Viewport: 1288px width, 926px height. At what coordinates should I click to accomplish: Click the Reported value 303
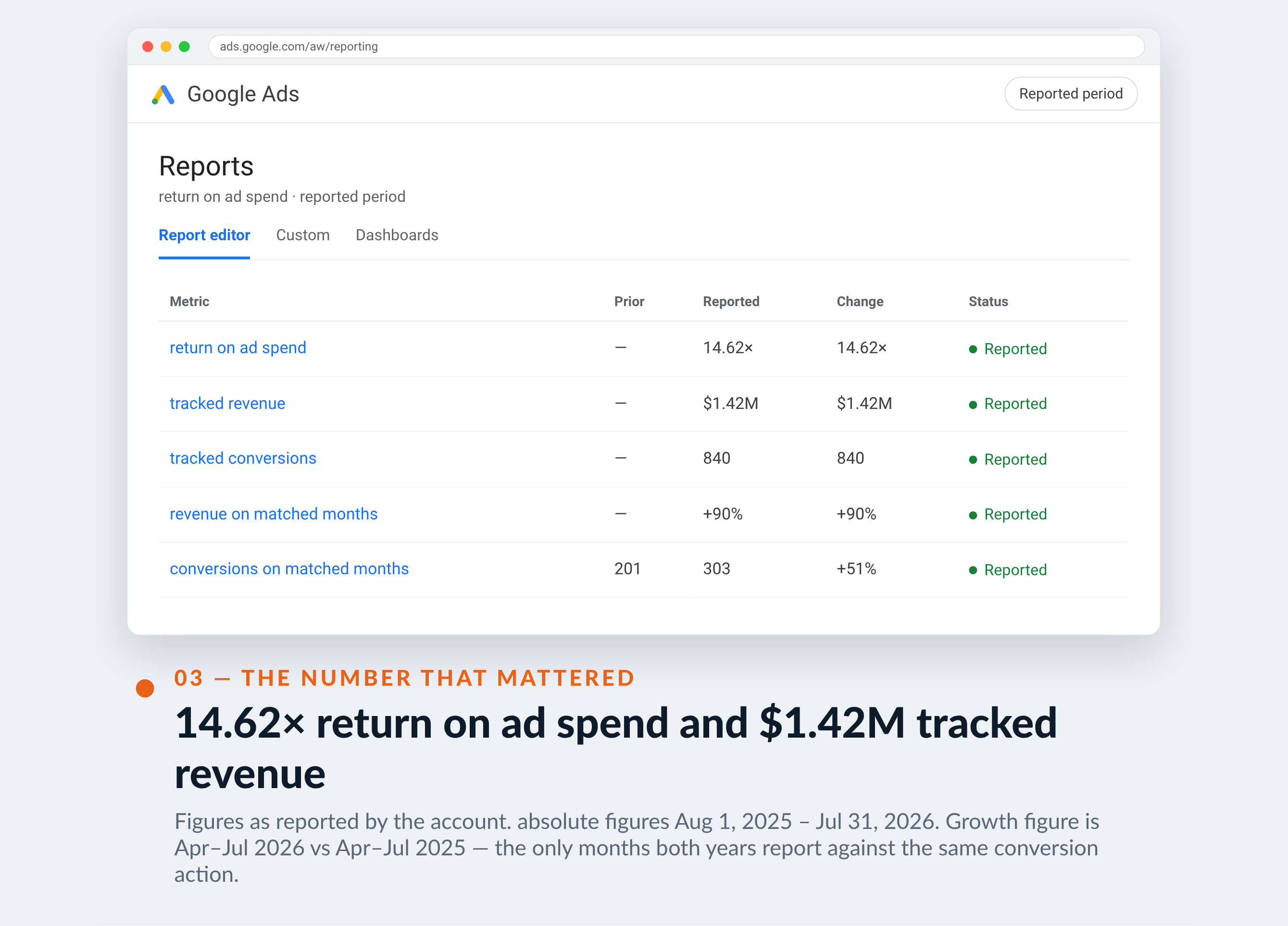pos(717,569)
